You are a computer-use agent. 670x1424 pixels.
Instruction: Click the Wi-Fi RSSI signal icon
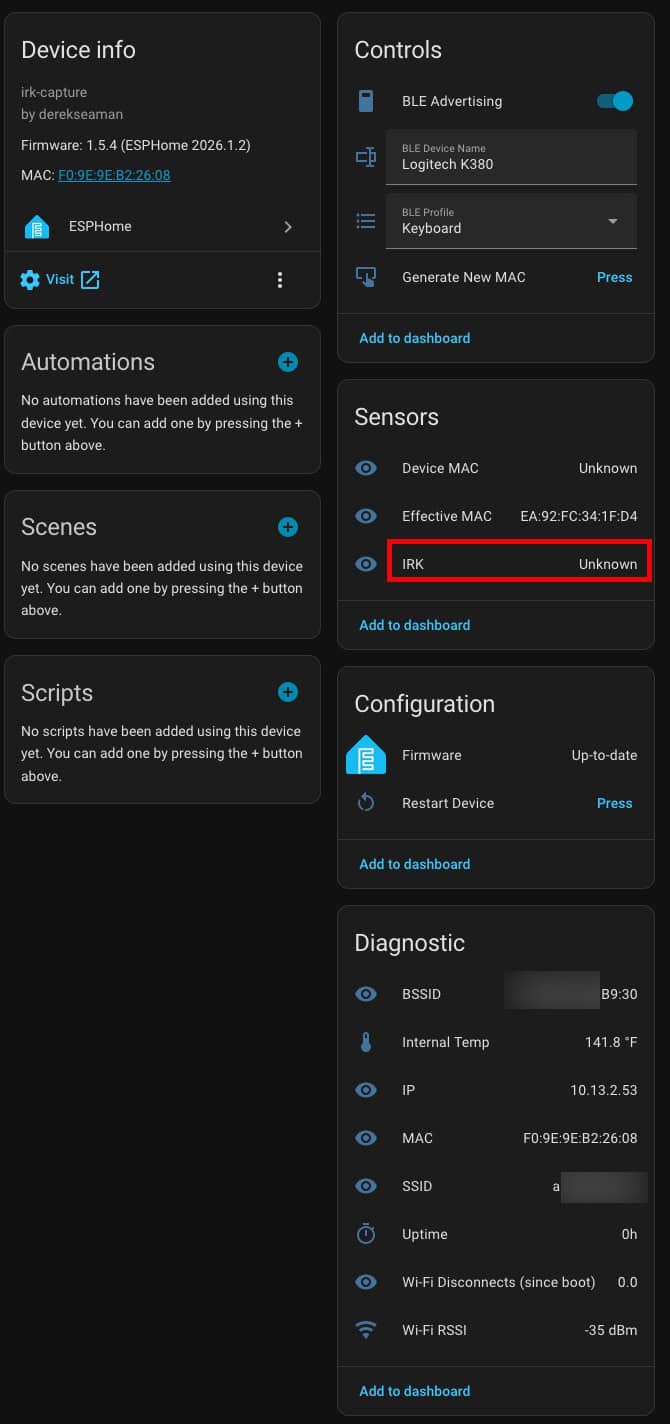click(x=366, y=1330)
